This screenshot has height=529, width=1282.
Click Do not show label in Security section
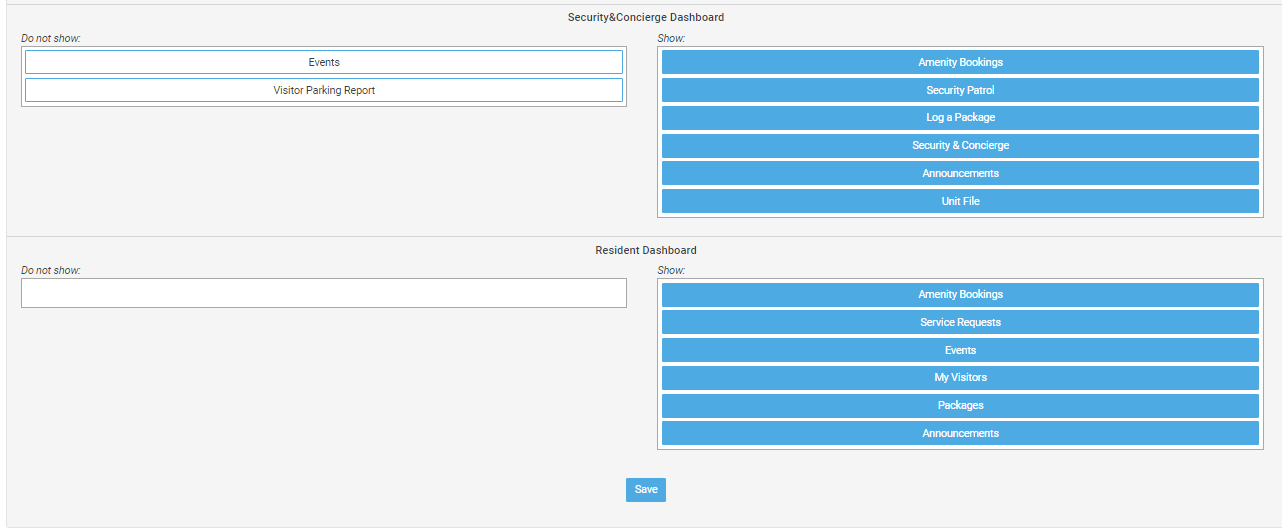click(51, 39)
